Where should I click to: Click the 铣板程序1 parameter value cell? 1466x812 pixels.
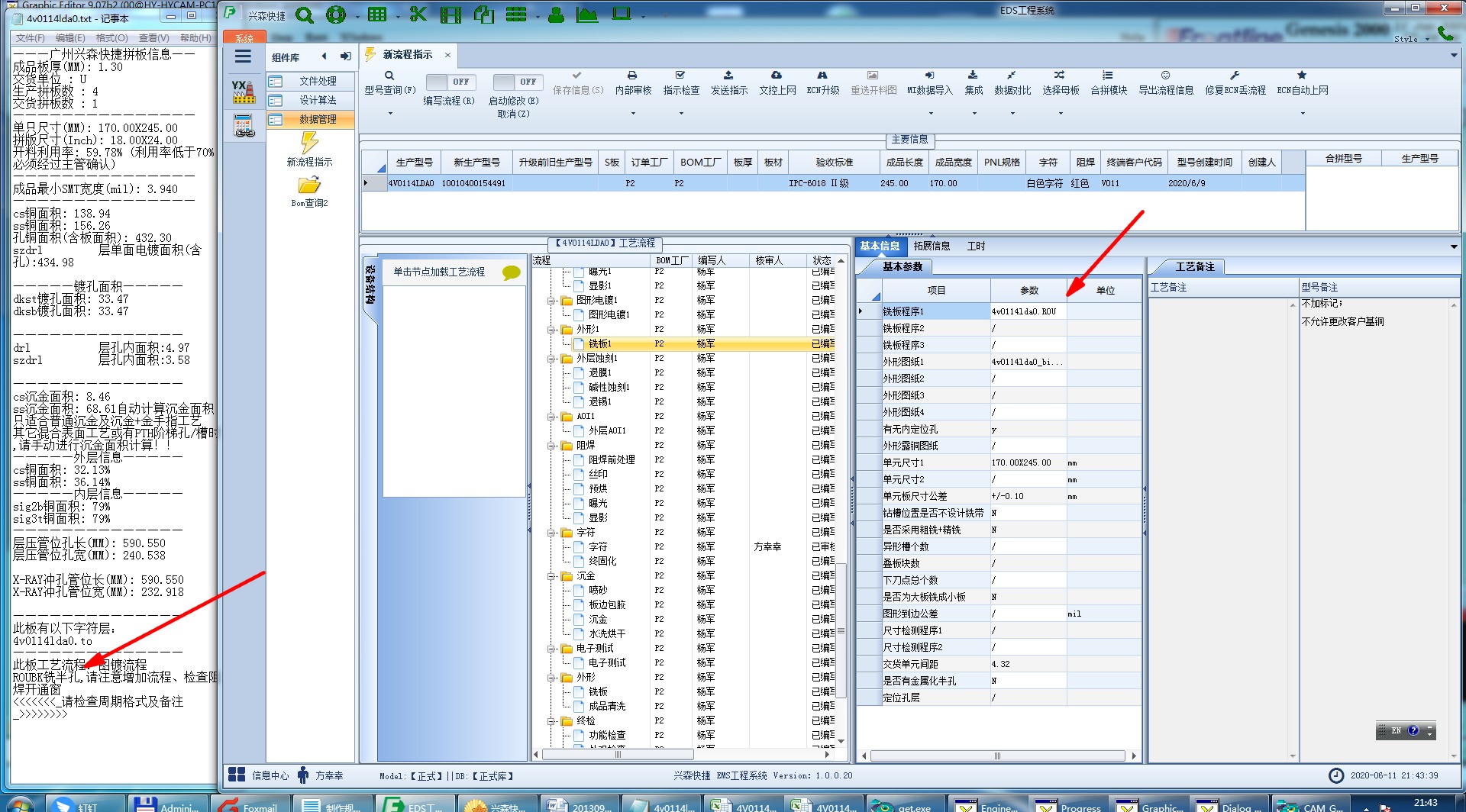click(x=1028, y=311)
